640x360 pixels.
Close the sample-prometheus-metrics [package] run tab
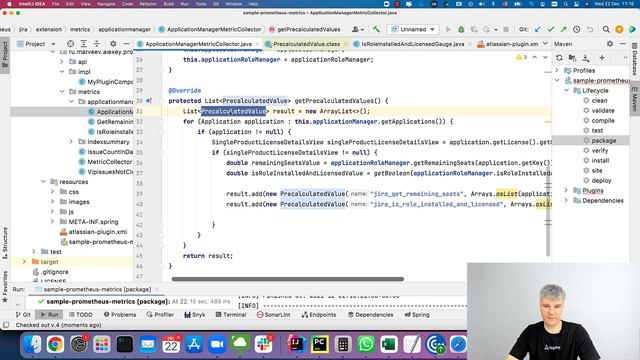(157, 289)
